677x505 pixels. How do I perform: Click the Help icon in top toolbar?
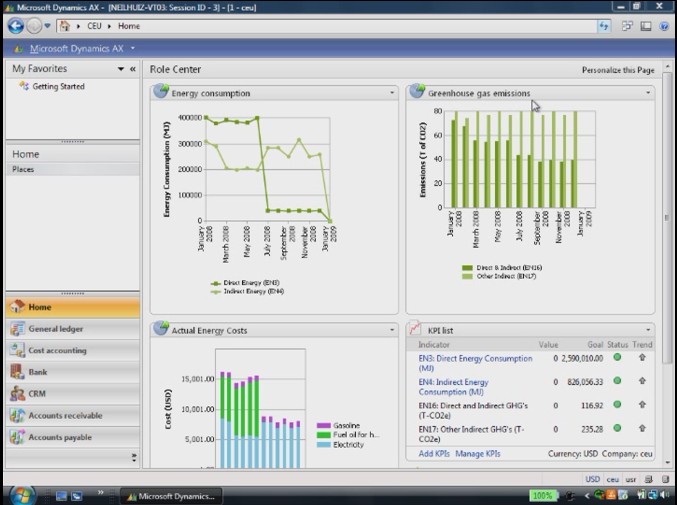pos(664,26)
